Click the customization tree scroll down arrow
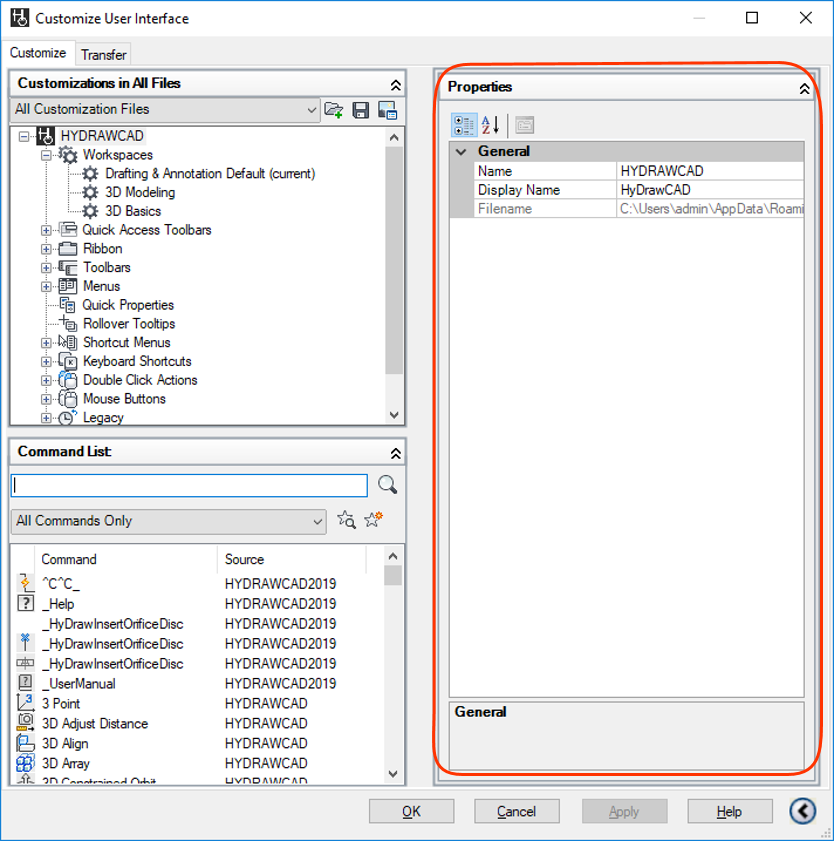The height and width of the screenshot is (841, 834). coord(394,415)
